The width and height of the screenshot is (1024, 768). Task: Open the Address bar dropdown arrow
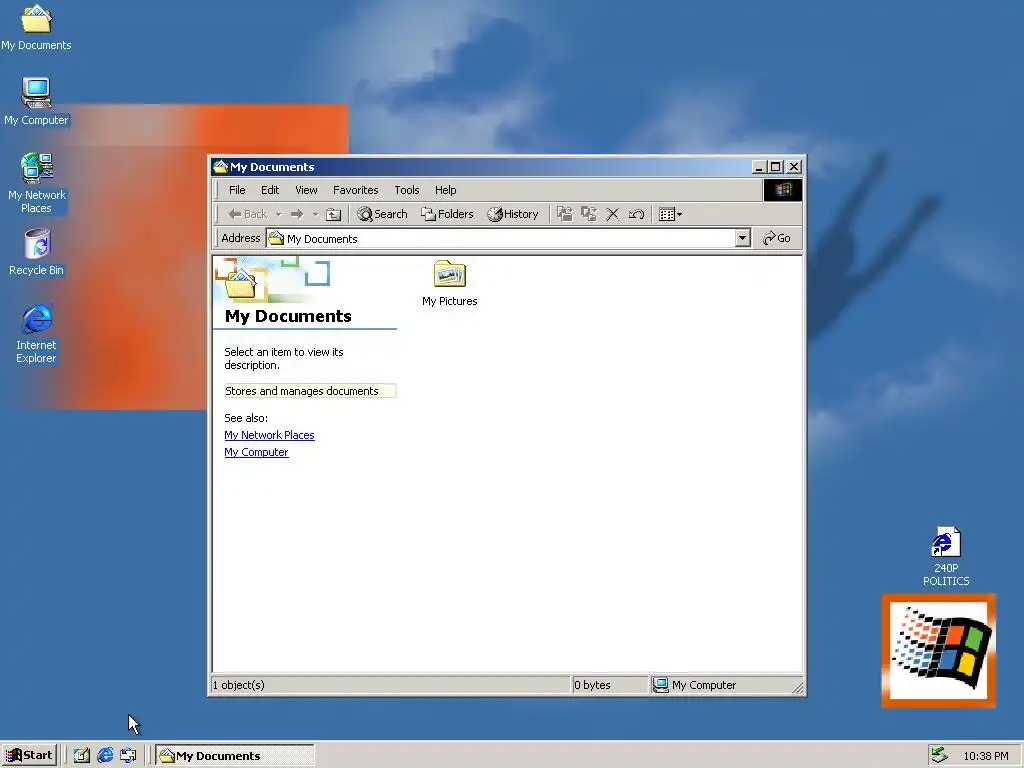point(743,238)
